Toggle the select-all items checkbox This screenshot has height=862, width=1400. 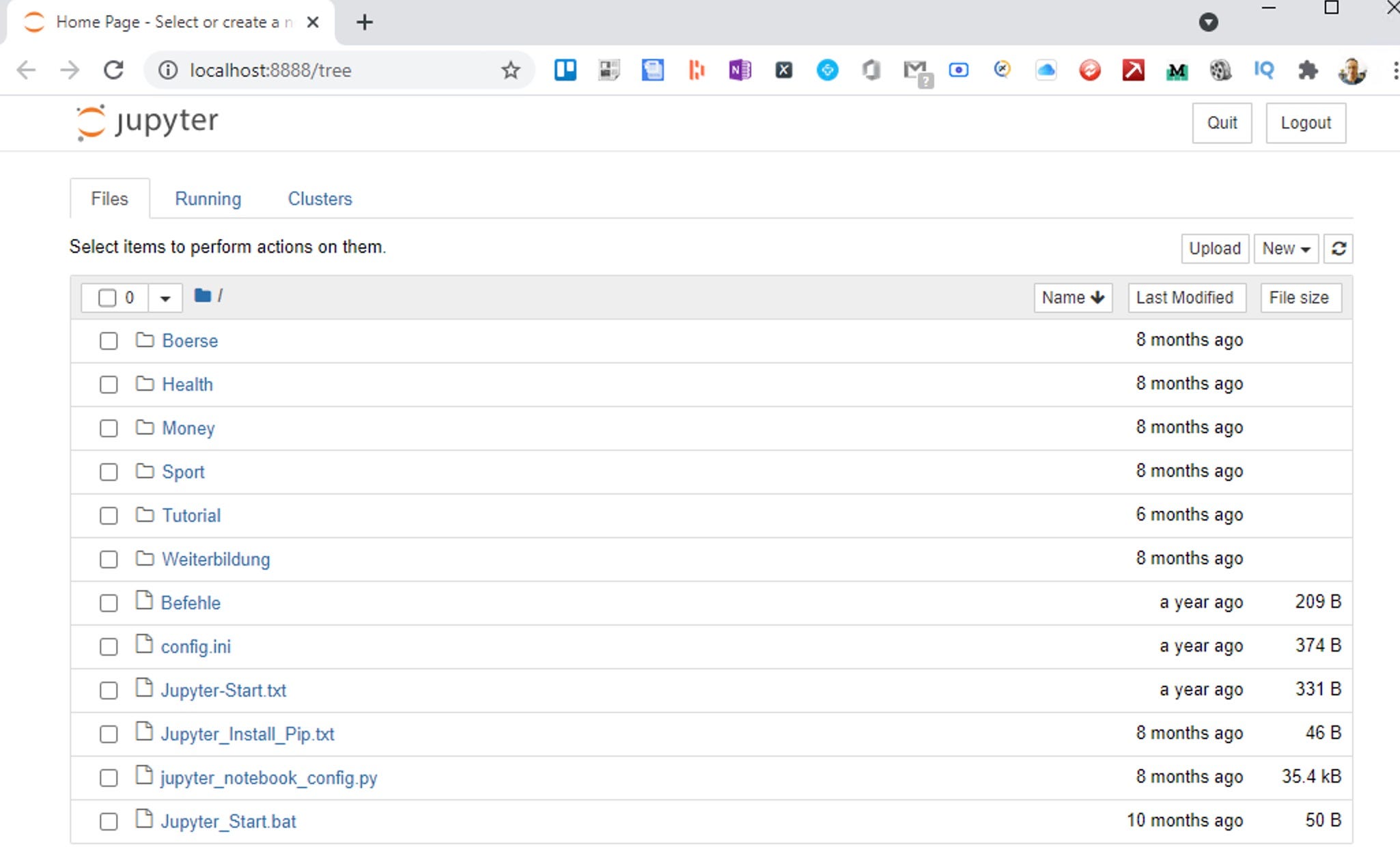click(x=107, y=298)
